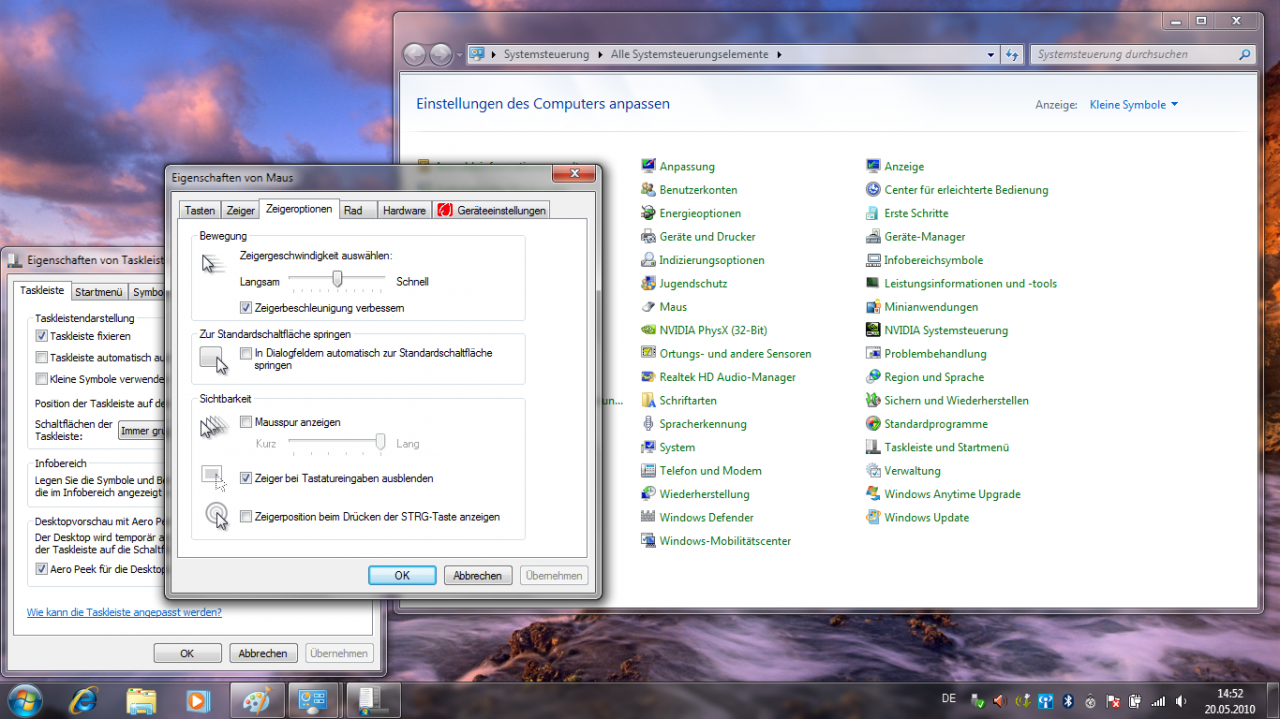Open Maus control panel item

point(664,307)
